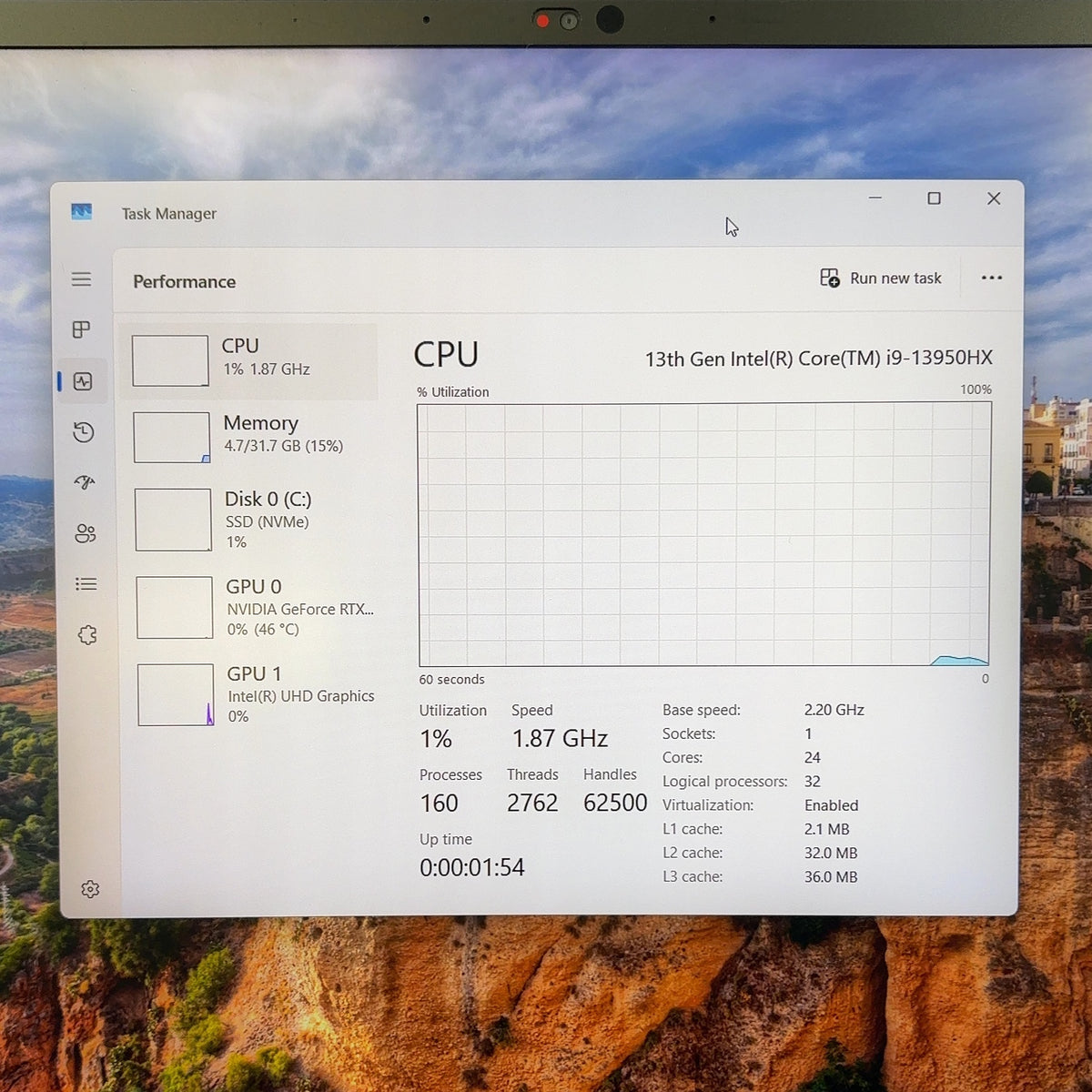Open Task Manager settings gear

[x=90, y=889]
